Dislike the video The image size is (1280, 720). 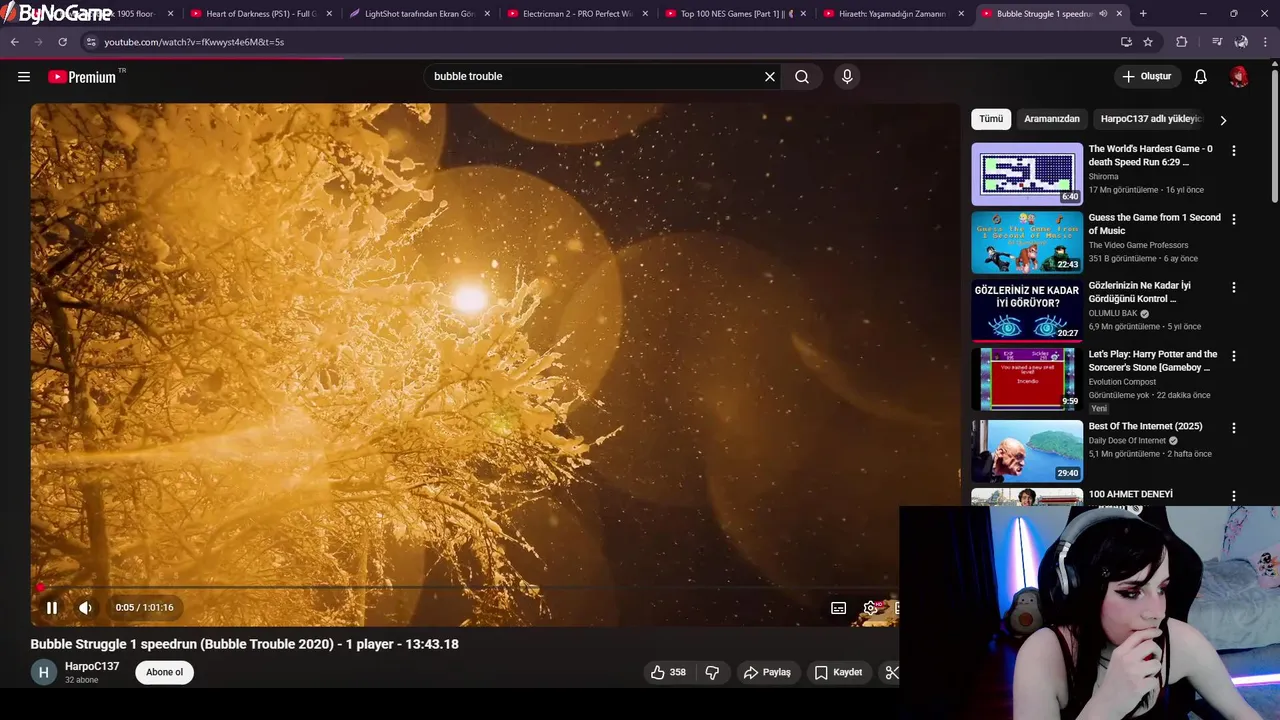coord(712,672)
